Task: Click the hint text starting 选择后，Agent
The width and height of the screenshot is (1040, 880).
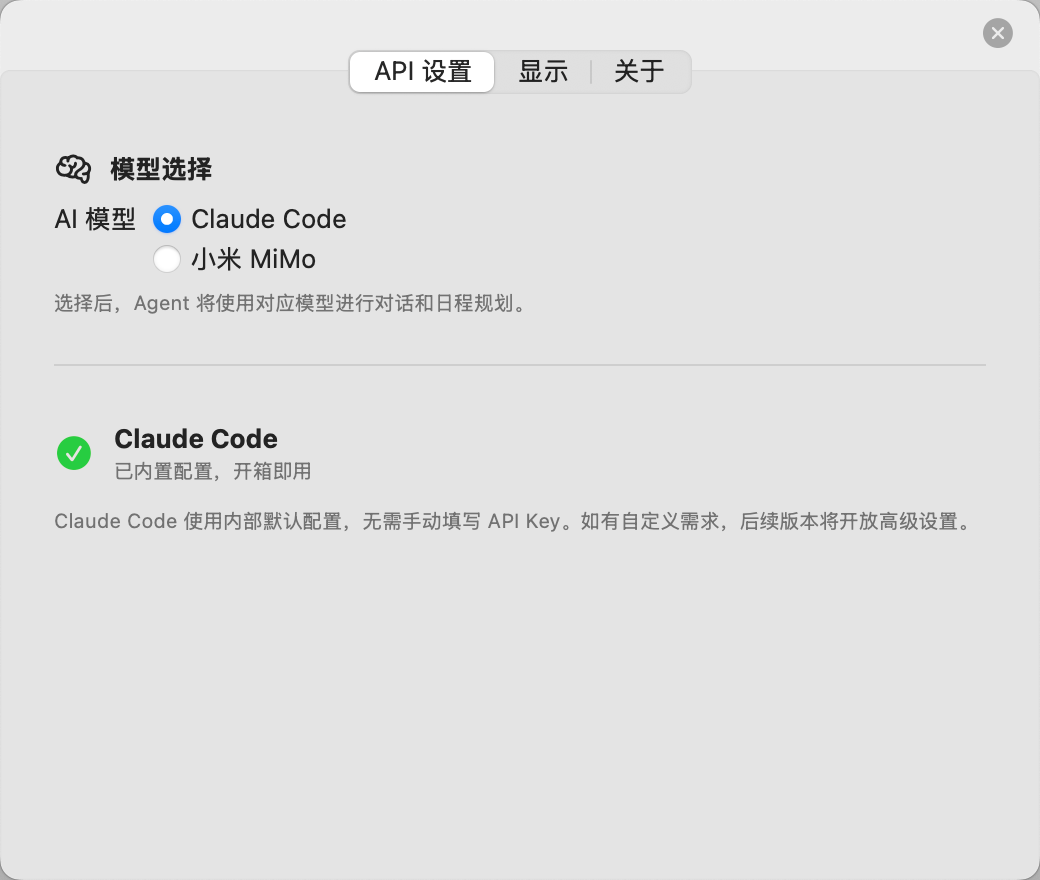Action: [291, 304]
